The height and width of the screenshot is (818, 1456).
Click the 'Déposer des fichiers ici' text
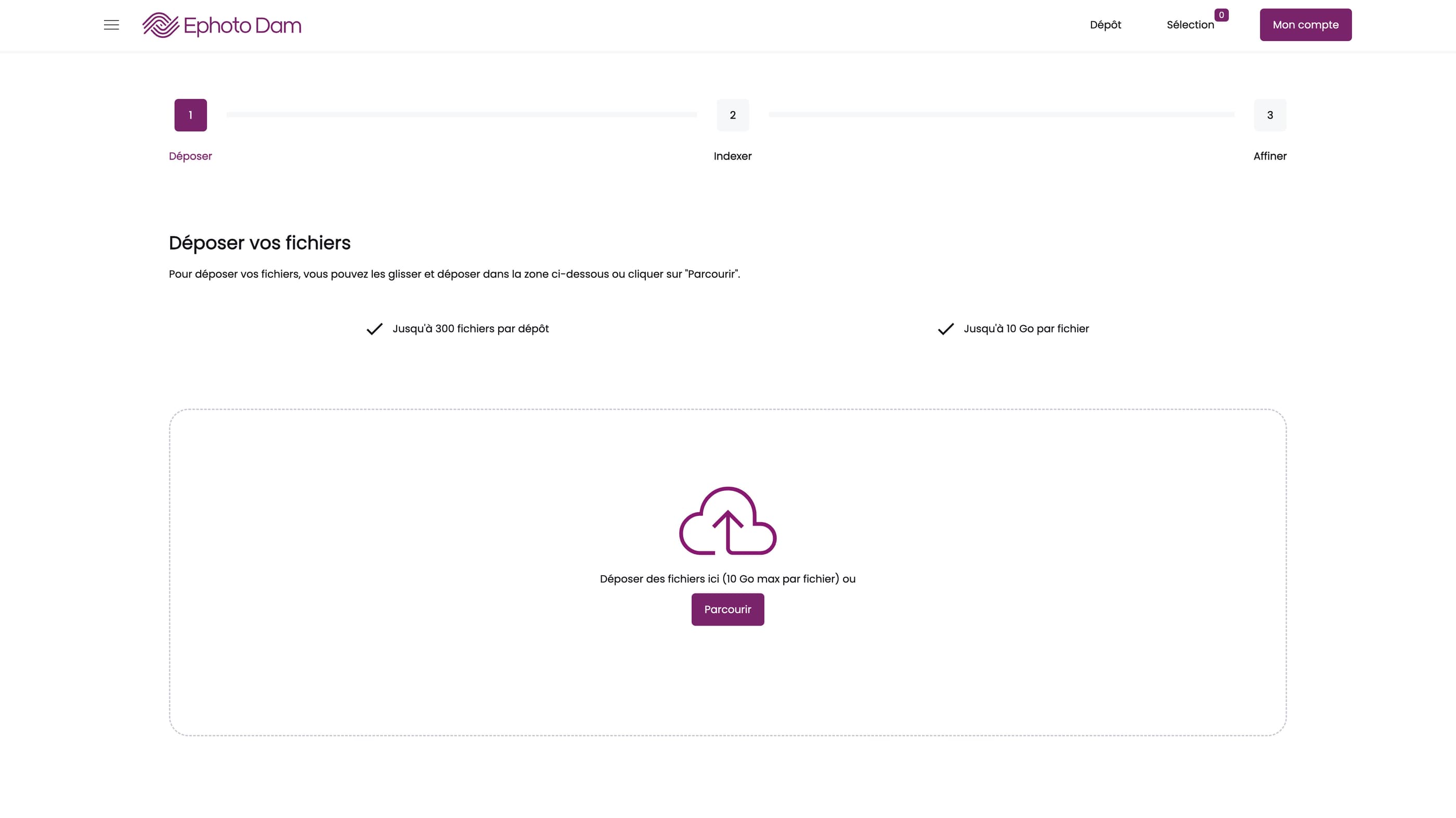click(727, 578)
